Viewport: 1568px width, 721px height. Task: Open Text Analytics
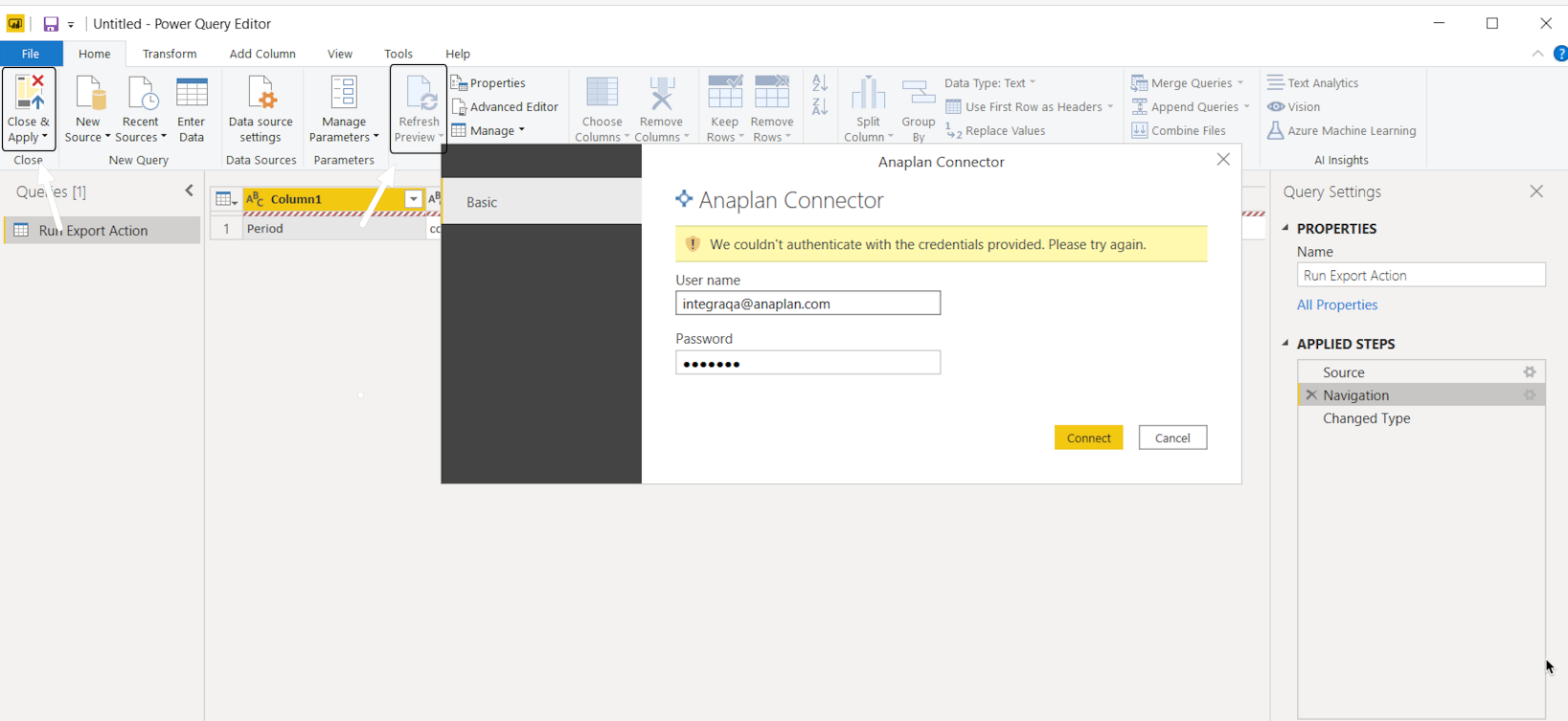(x=1313, y=83)
